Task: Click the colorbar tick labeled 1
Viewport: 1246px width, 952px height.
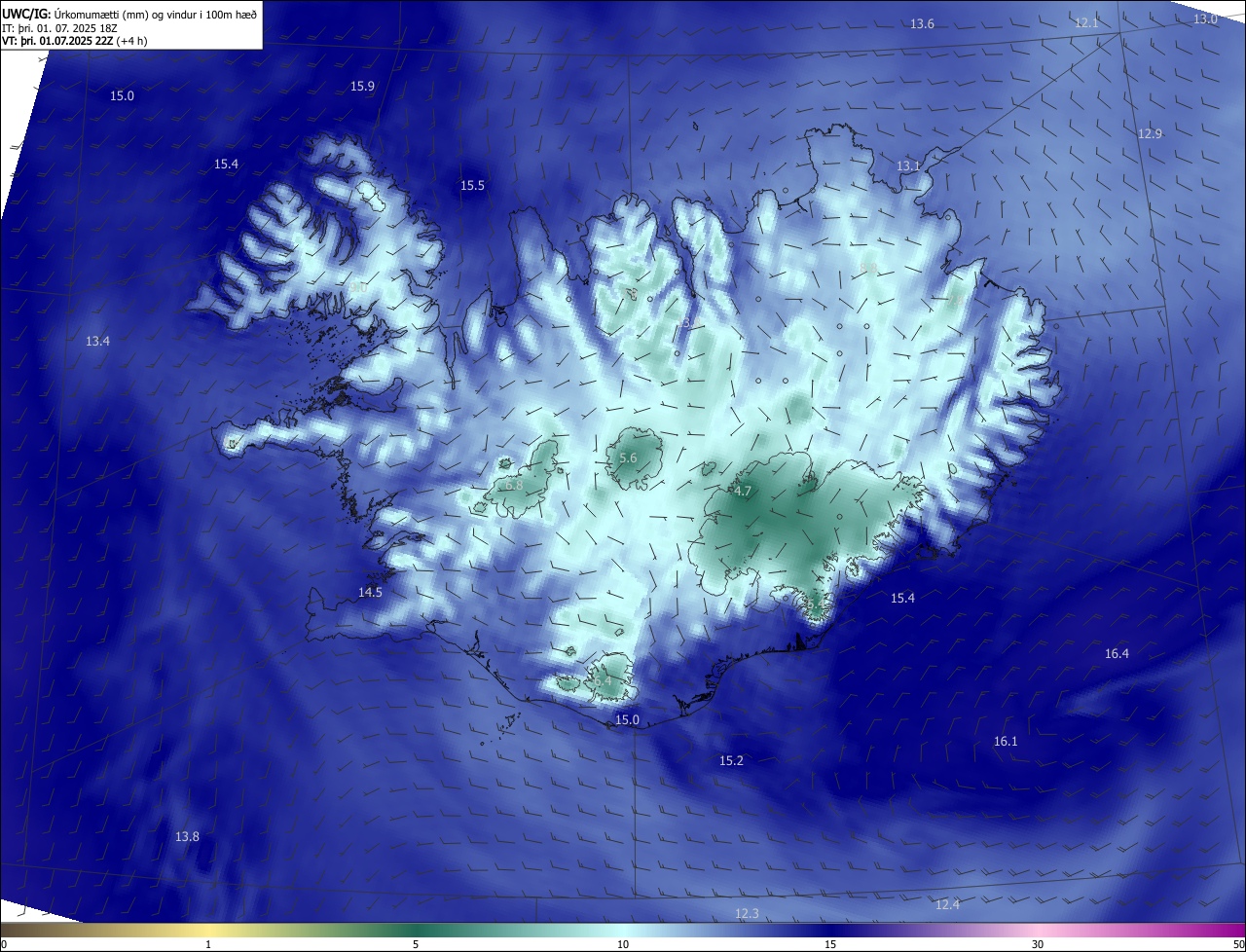Action: coord(208,944)
